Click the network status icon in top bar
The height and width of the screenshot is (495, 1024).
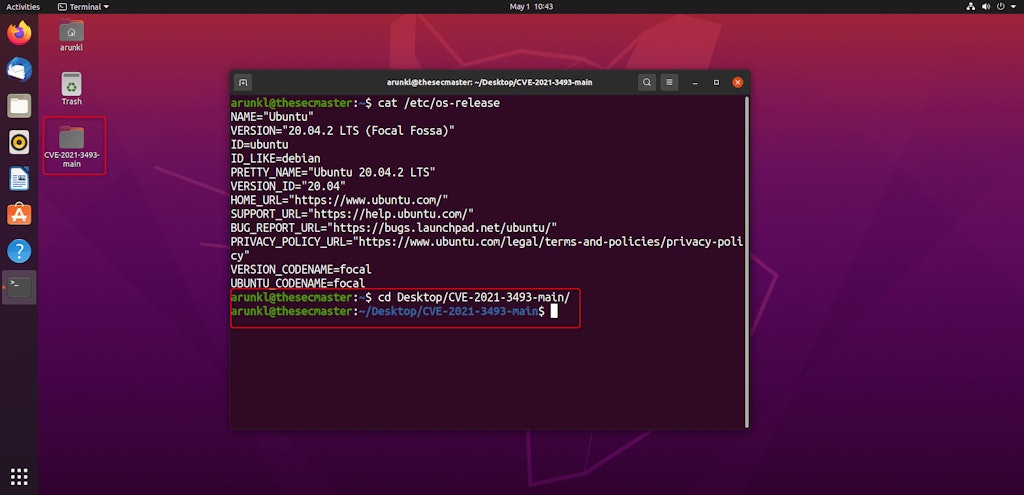(x=970, y=7)
